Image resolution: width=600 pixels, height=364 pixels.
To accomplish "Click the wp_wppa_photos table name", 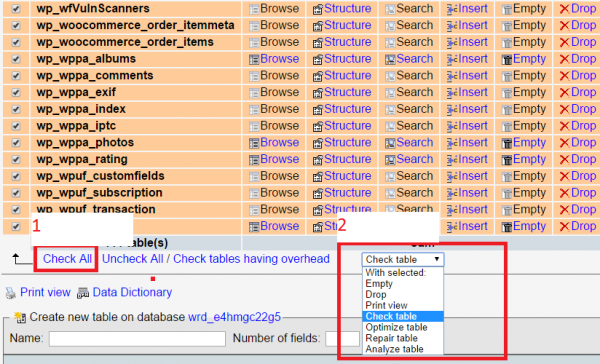I will coord(85,143).
